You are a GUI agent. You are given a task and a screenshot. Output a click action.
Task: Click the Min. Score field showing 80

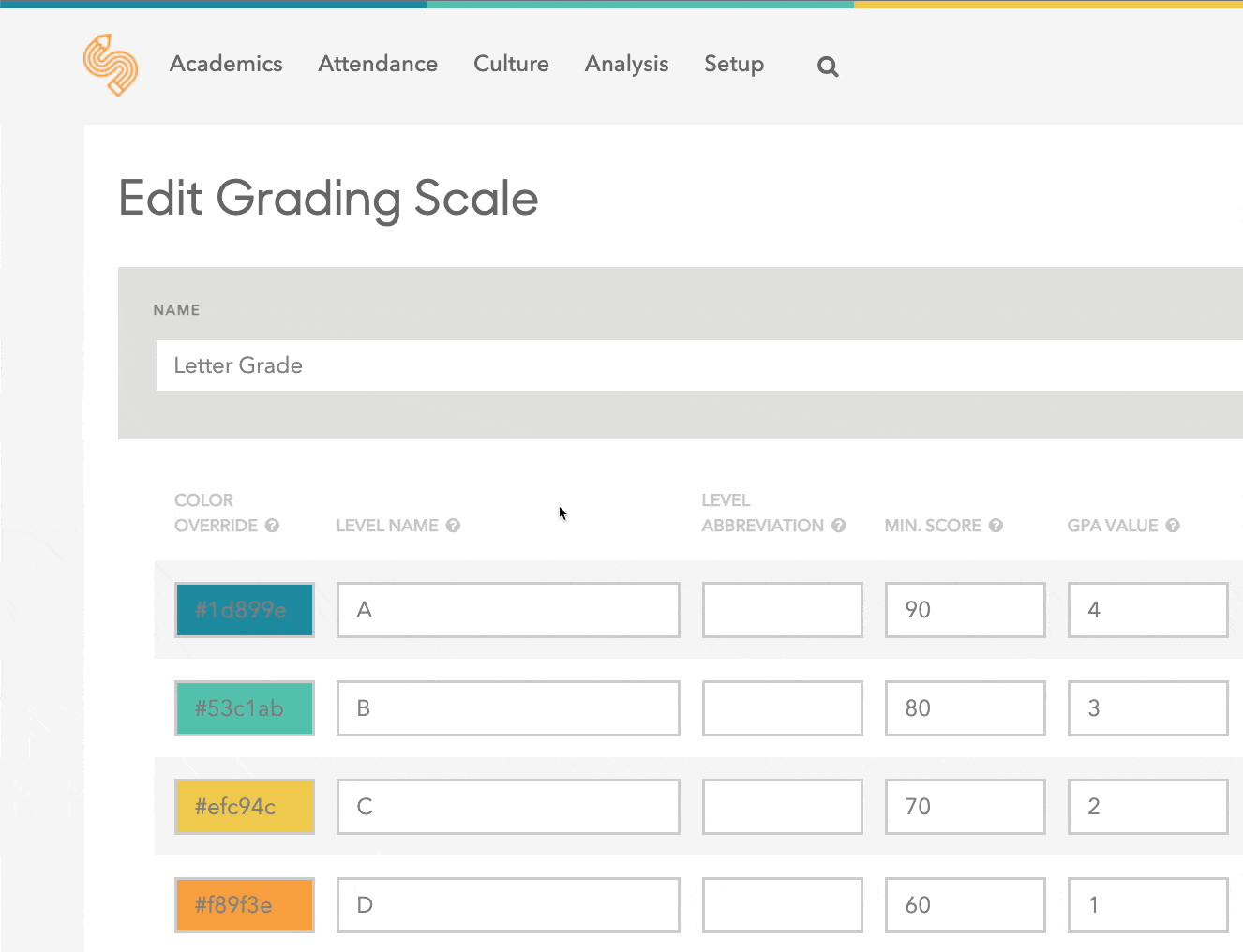pos(965,708)
